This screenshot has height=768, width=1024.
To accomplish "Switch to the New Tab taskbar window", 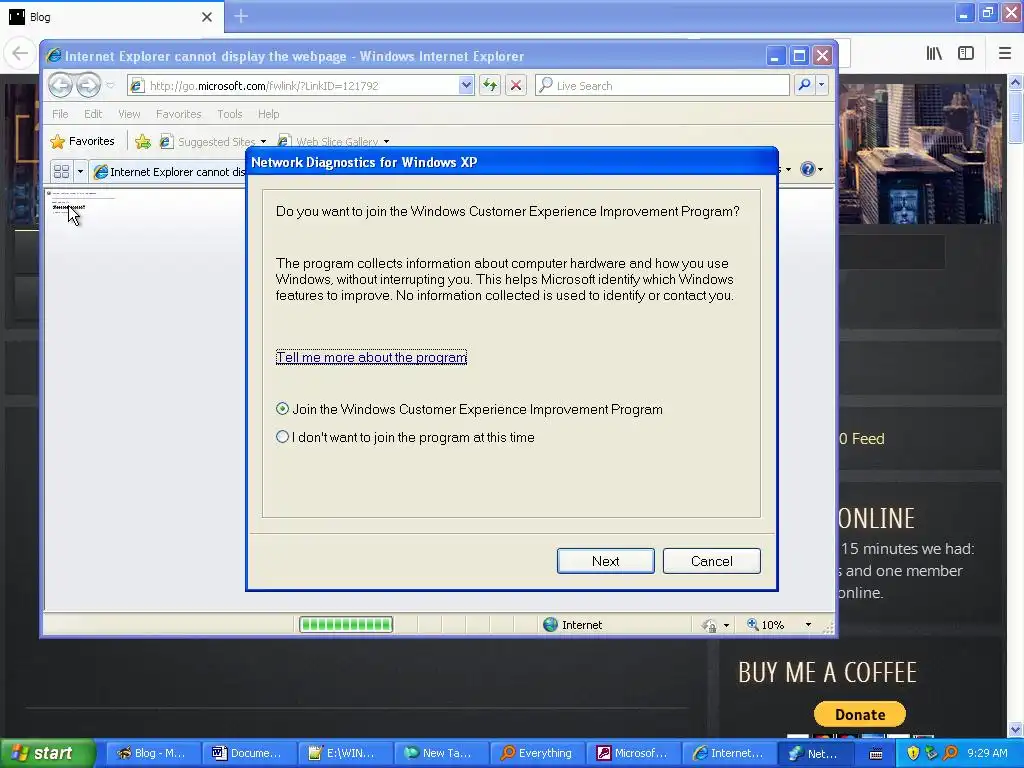I will pyautogui.click(x=441, y=753).
